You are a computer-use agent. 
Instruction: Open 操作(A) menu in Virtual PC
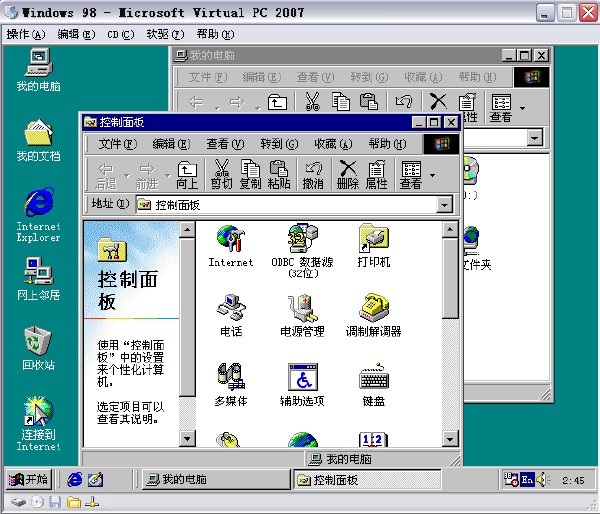coord(26,34)
